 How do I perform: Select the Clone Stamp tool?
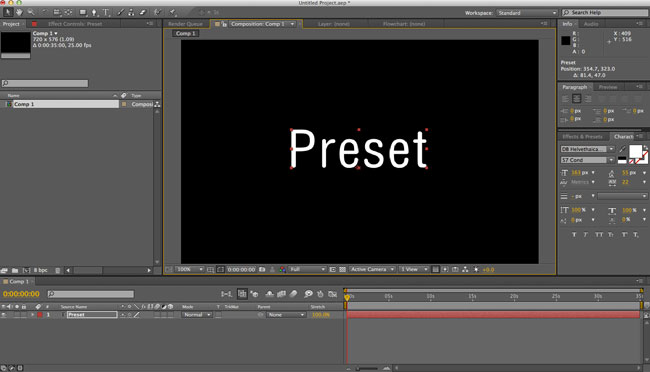click(x=131, y=12)
